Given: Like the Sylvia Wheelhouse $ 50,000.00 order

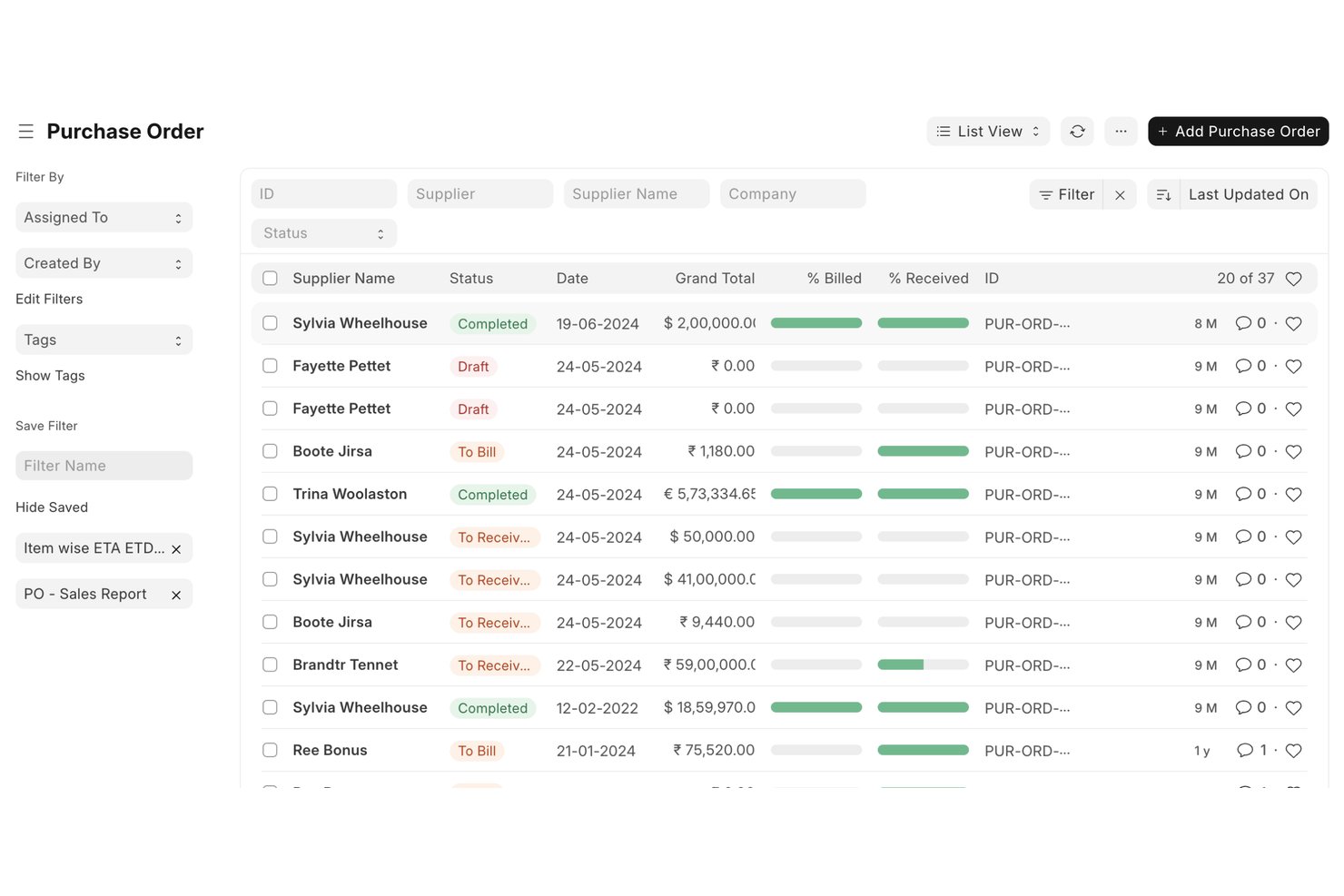Looking at the screenshot, I should click(1294, 537).
